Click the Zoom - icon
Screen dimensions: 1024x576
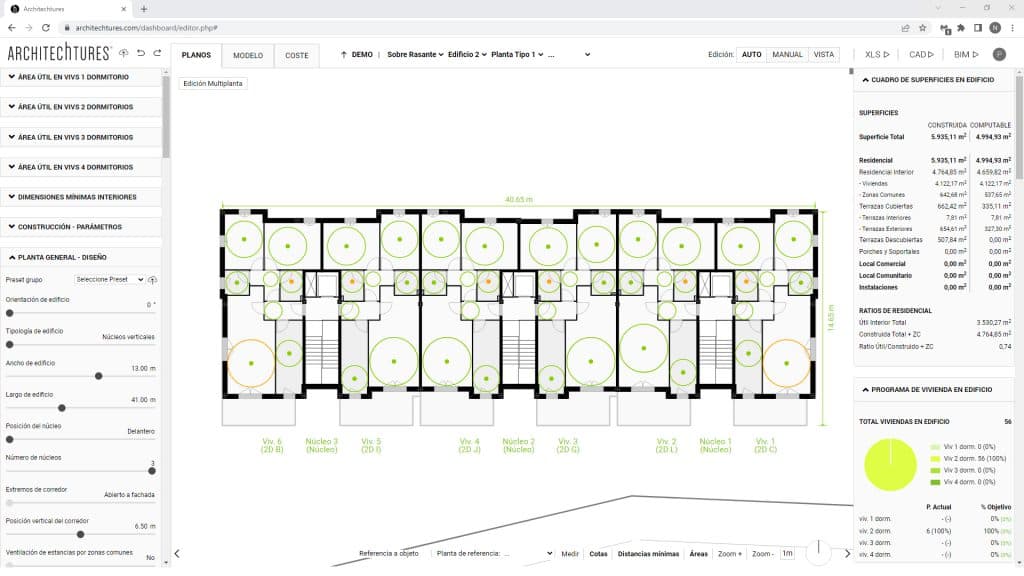click(x=763, y=553)
